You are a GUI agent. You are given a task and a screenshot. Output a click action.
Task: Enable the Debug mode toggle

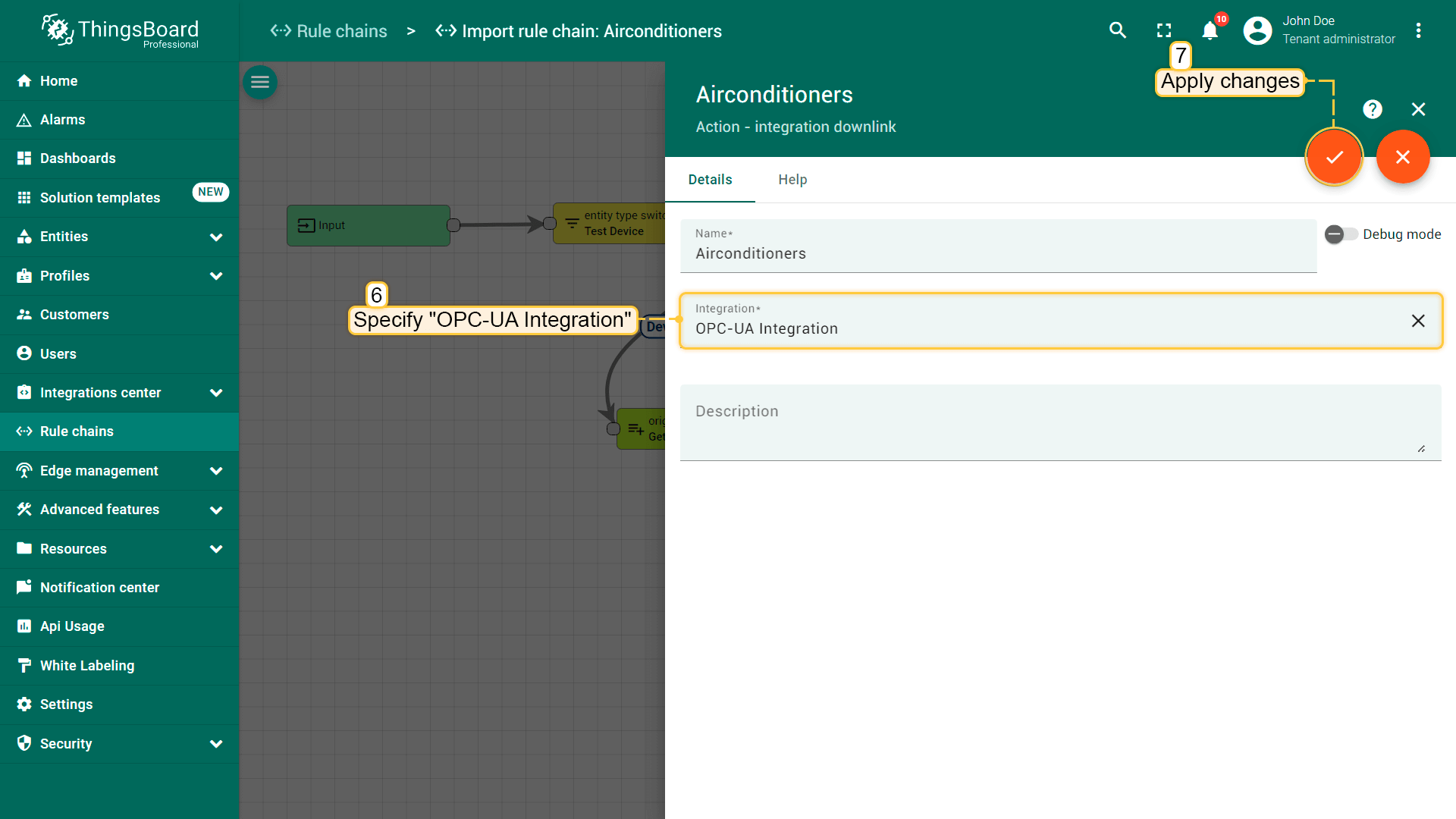[x=1341, y=234]
